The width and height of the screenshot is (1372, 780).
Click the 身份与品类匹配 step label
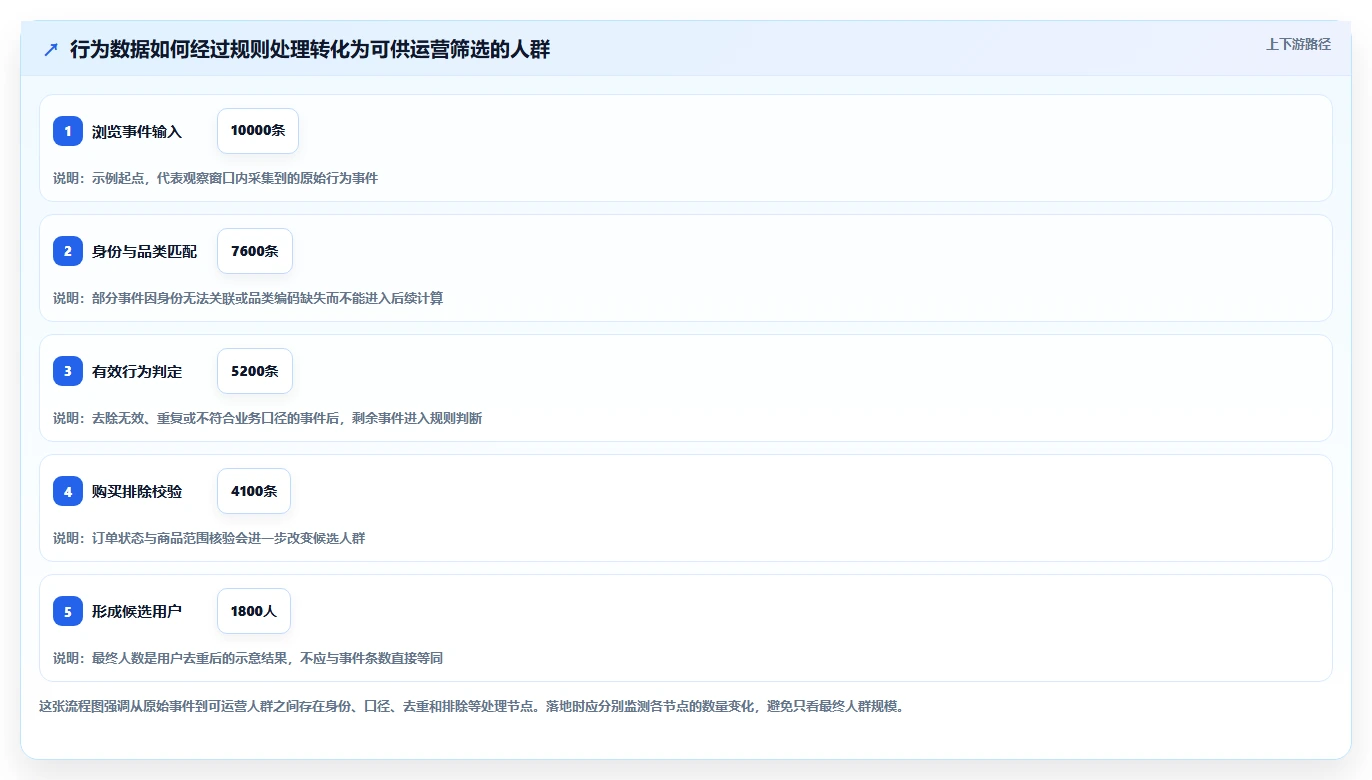pyautogui.click(x=145, y=251)
